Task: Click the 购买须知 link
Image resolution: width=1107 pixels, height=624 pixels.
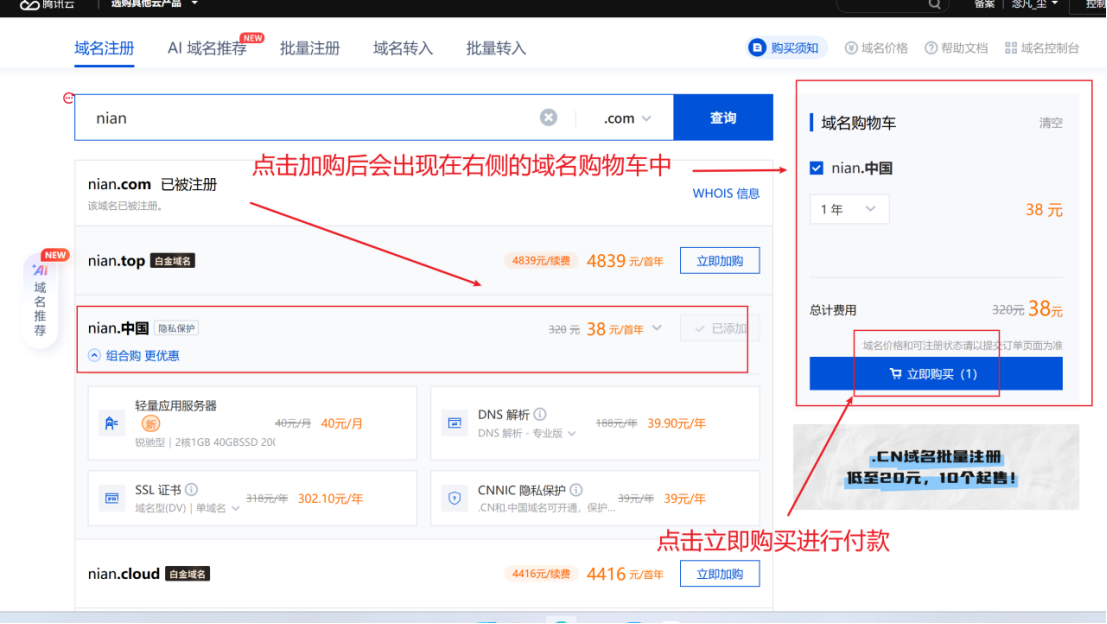Action: point(794,48)
